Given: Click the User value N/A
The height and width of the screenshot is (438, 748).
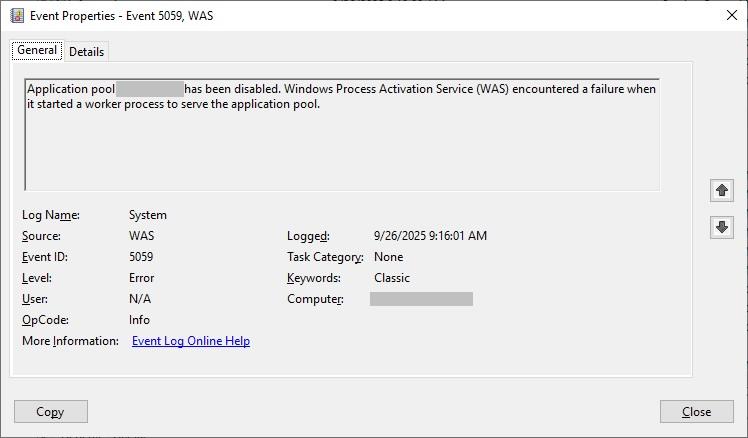Looking at the screenshot, I should point(140,299).
